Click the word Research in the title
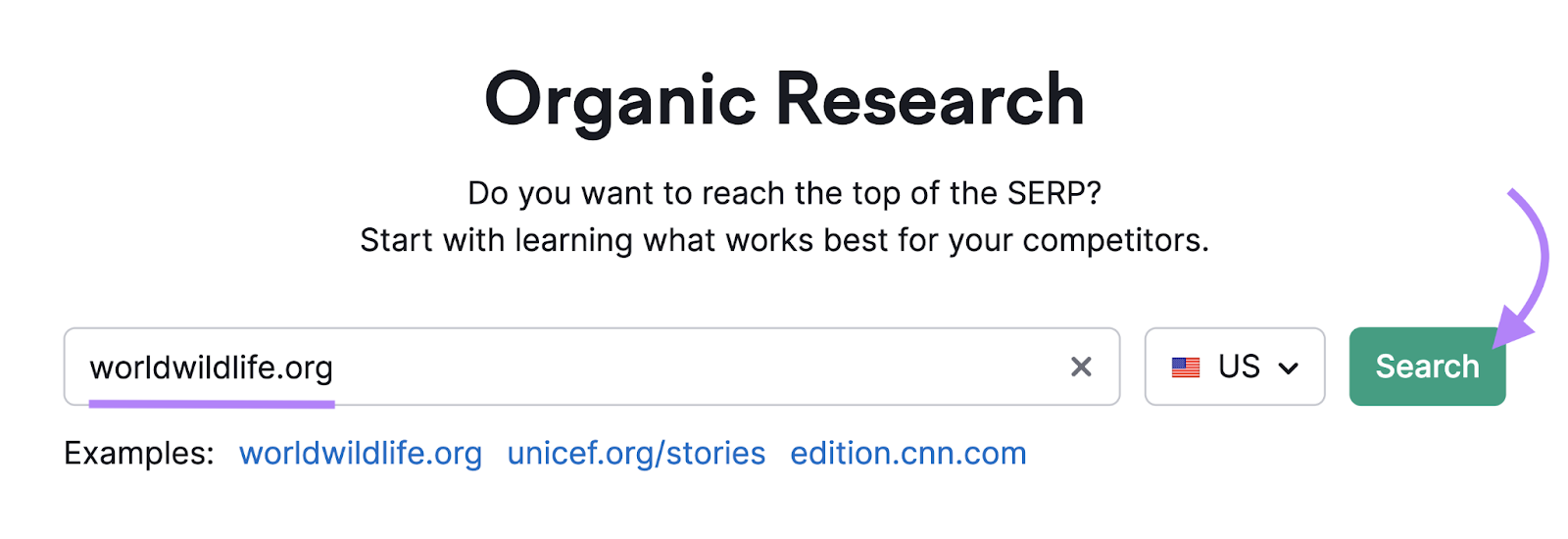The image size is (1568, 539). [930, 100]
